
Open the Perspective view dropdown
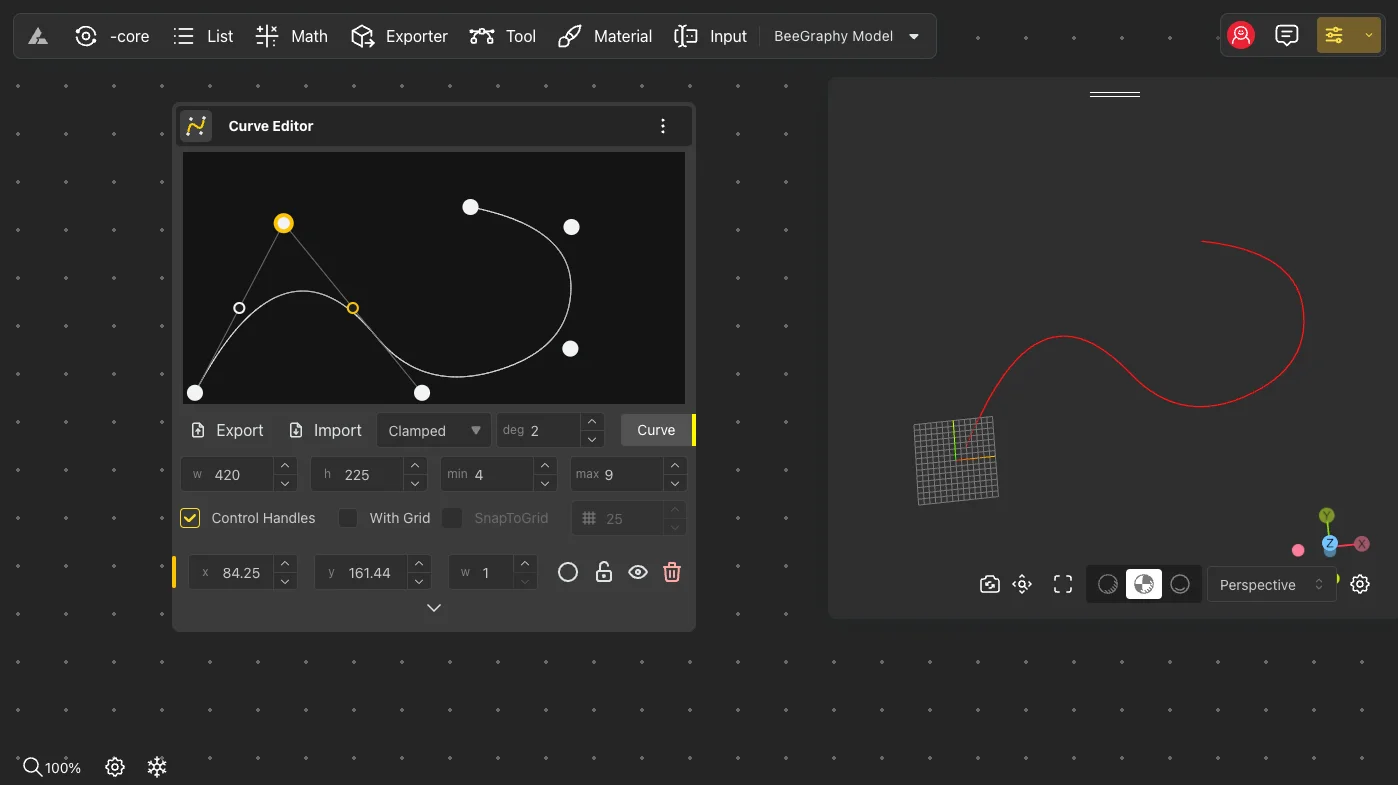click(1271, 584)
